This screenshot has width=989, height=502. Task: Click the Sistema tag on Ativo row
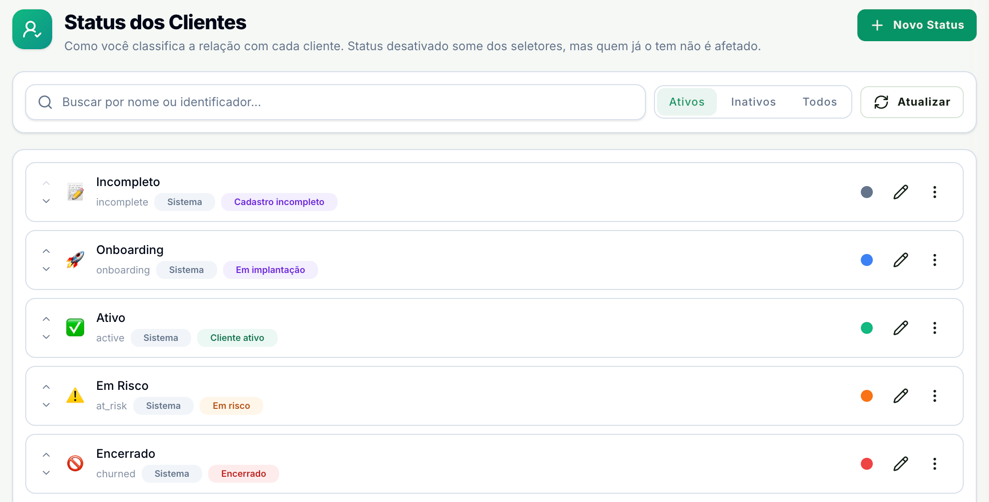[161, 338]
